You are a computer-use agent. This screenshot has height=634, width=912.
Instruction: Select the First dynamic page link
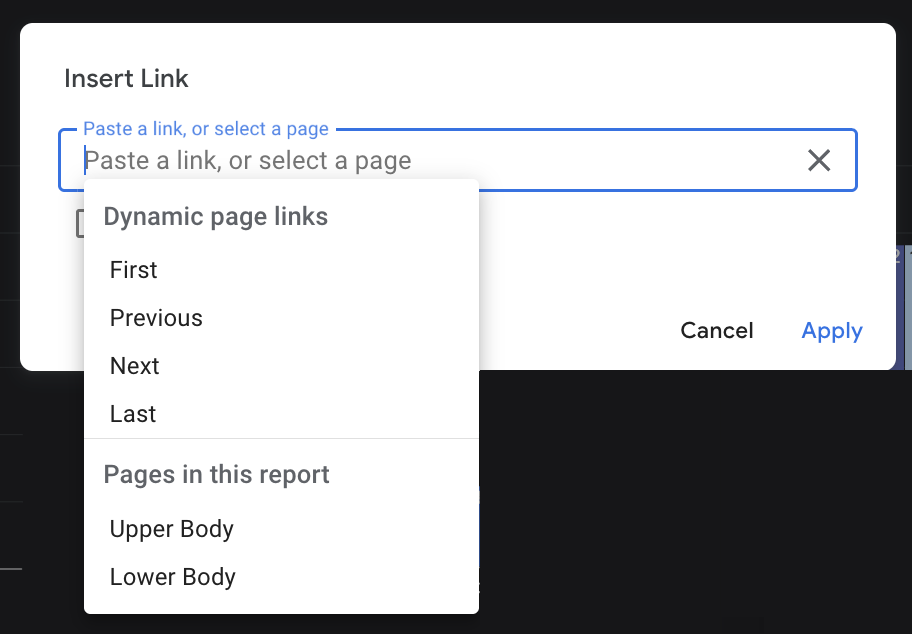pos(134,270)
